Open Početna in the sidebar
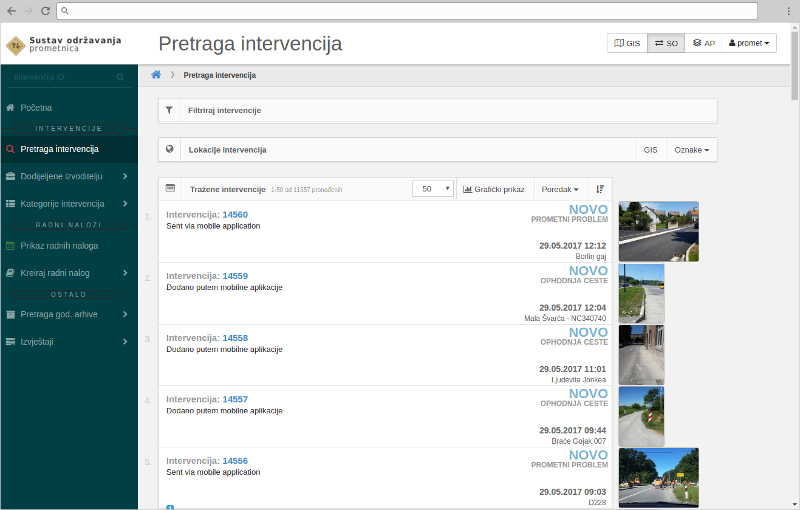This screenshot has width=800, height=510. click(36, 107)
